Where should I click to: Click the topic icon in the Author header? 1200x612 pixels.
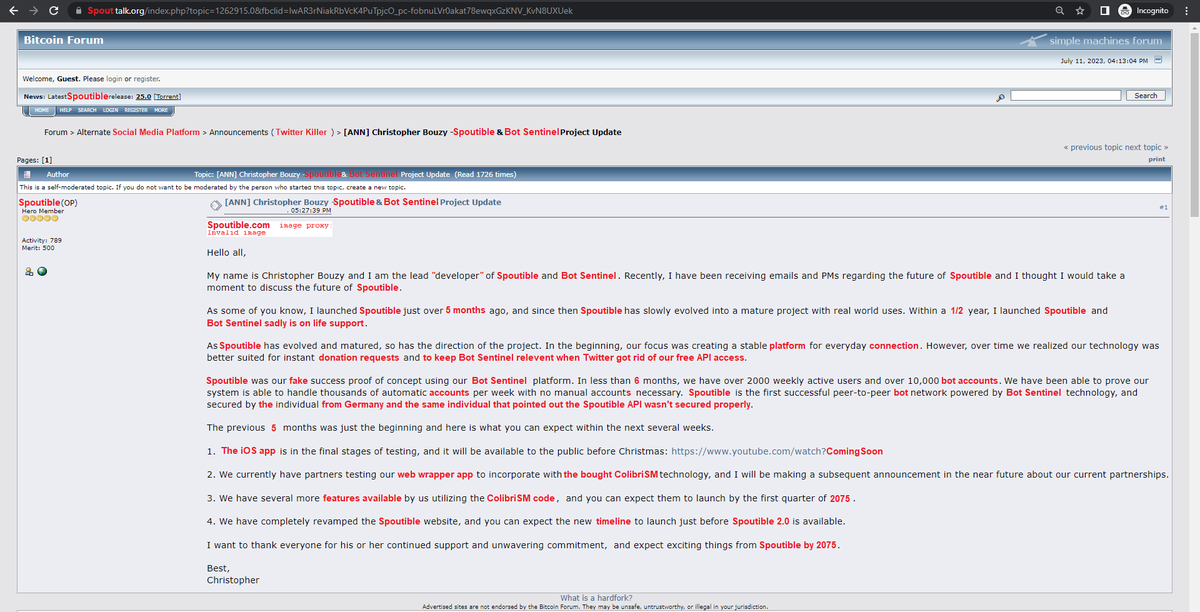click(x=27, y=174)
